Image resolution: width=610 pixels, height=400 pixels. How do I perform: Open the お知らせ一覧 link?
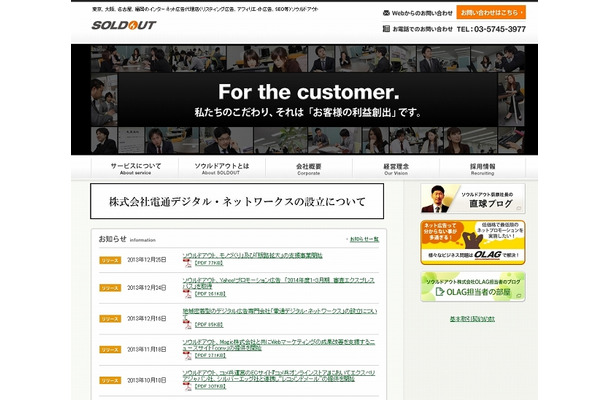pyautogui.click(x=364, y=239)
